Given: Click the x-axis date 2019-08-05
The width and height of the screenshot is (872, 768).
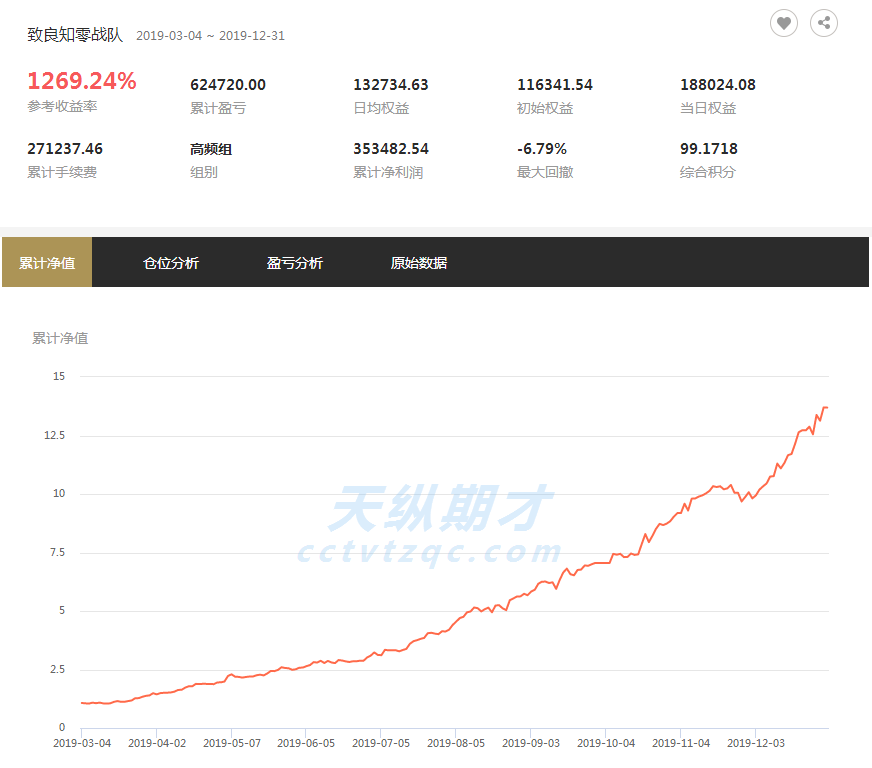Looking at the screenshot, I should tap(456, 743).
